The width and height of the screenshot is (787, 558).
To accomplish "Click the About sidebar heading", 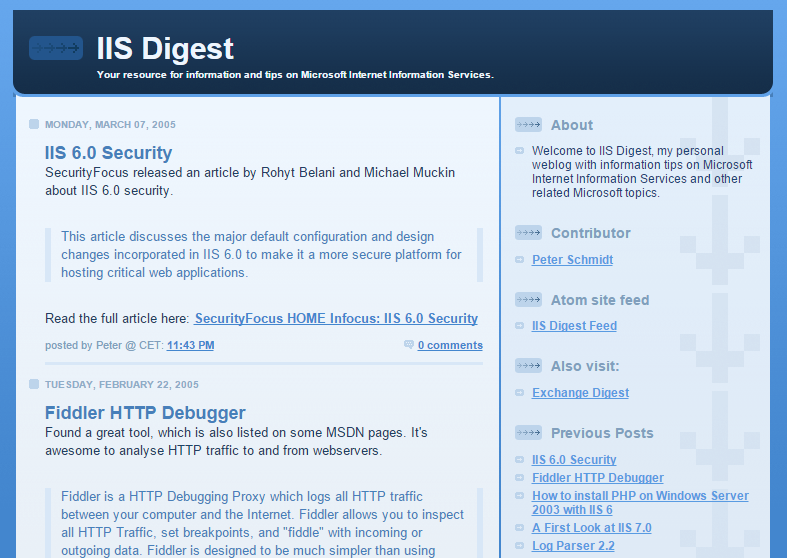I will point(572,125).
